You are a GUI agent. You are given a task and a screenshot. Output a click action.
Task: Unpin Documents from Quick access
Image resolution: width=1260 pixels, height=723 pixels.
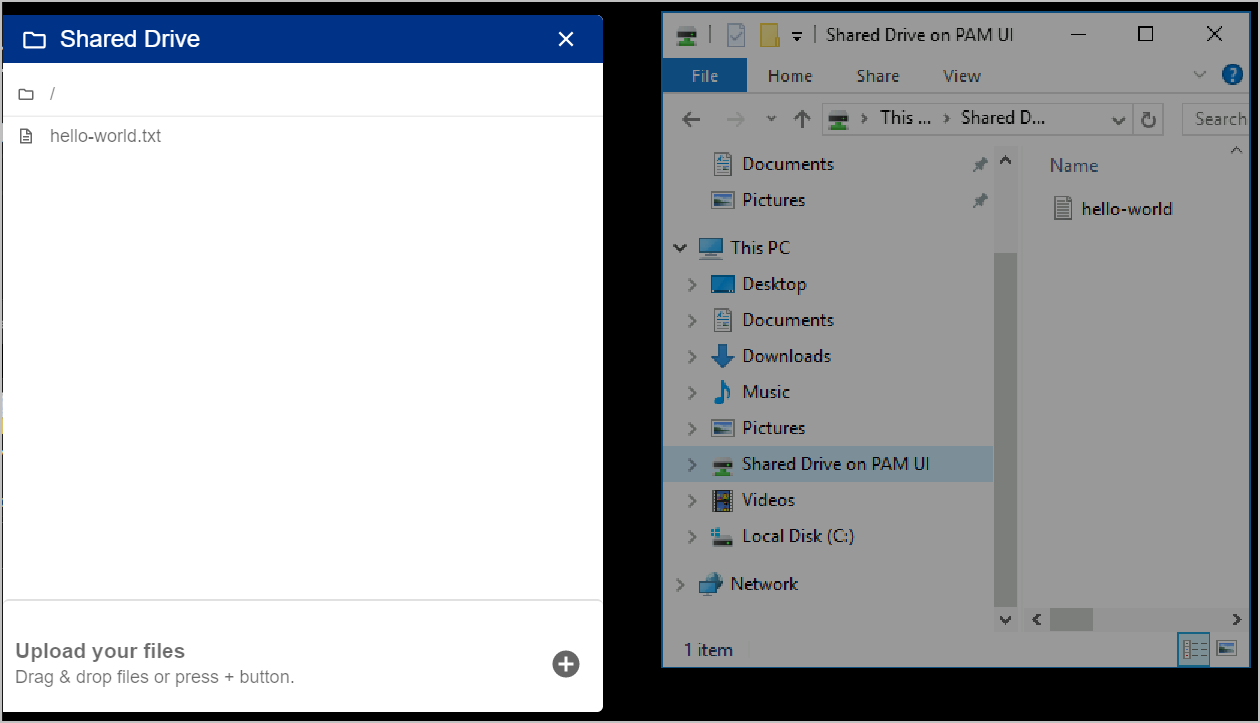pos(980,163)
